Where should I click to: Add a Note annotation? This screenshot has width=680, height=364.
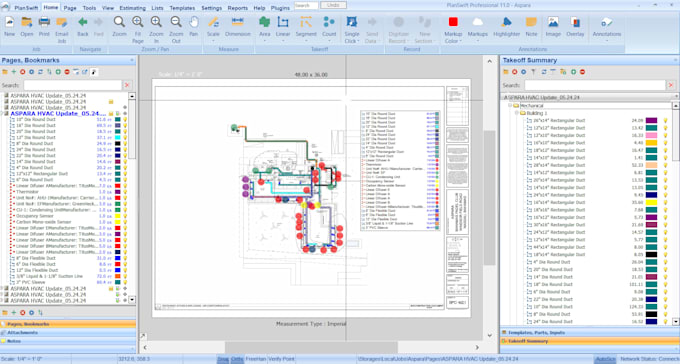(531, 27)
